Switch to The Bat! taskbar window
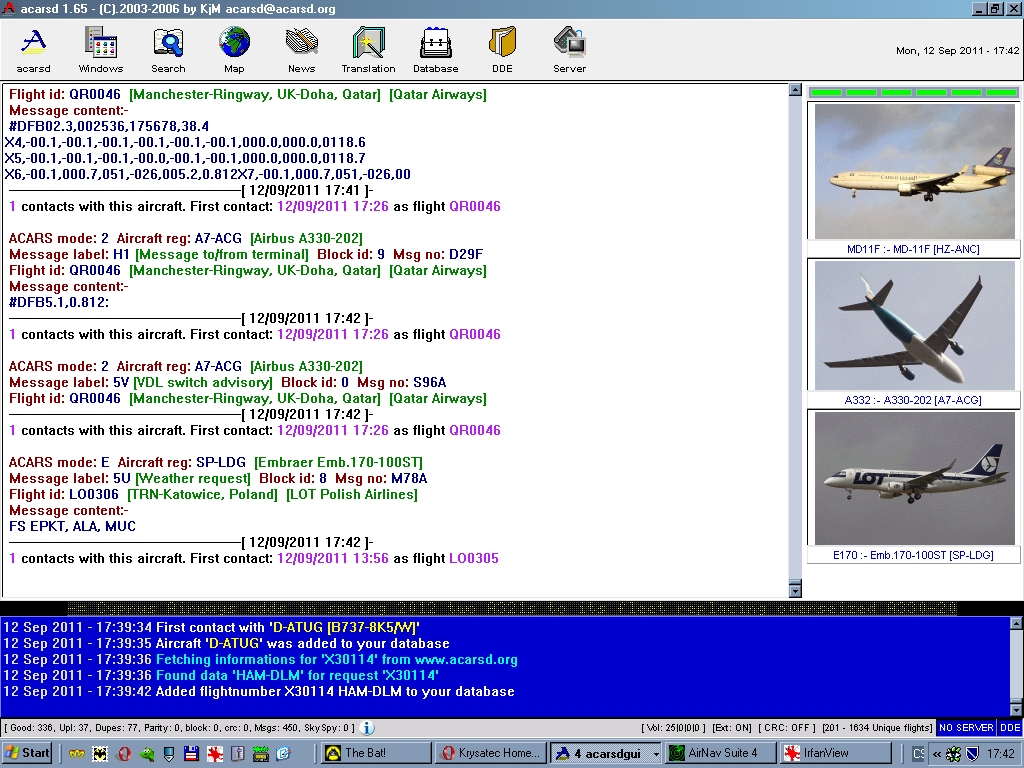 coord(377,753)
